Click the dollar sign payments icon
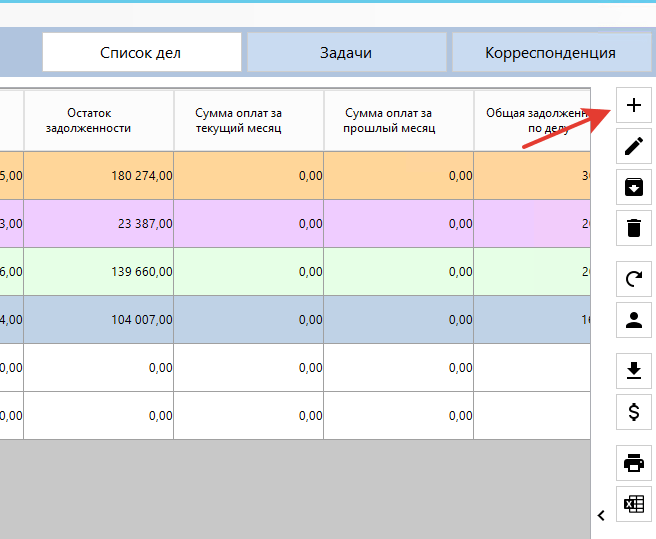 [x=634, y=412]
